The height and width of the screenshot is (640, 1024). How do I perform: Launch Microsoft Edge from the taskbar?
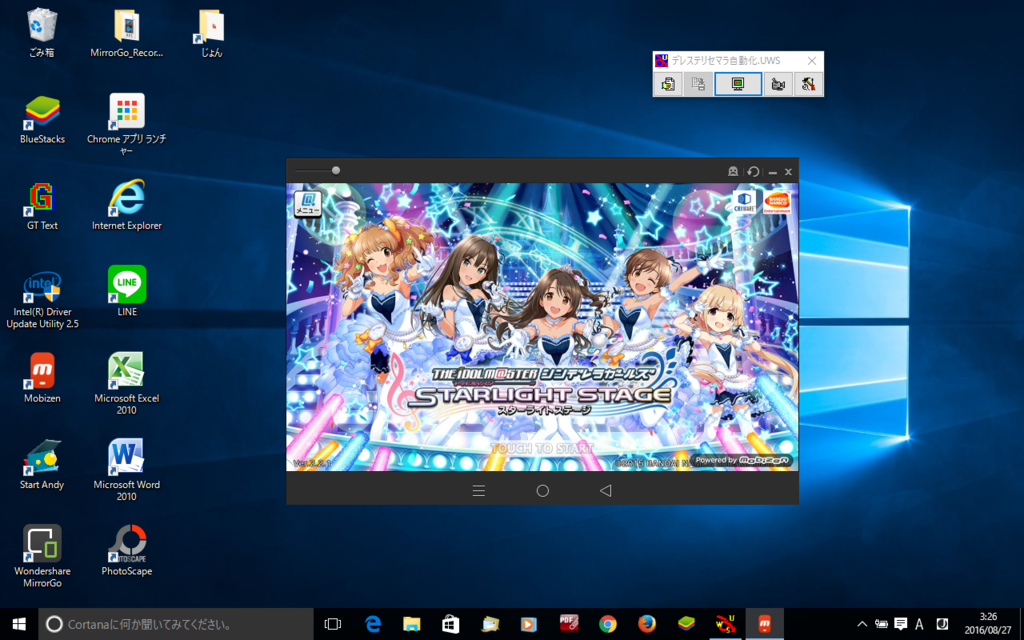373,624
